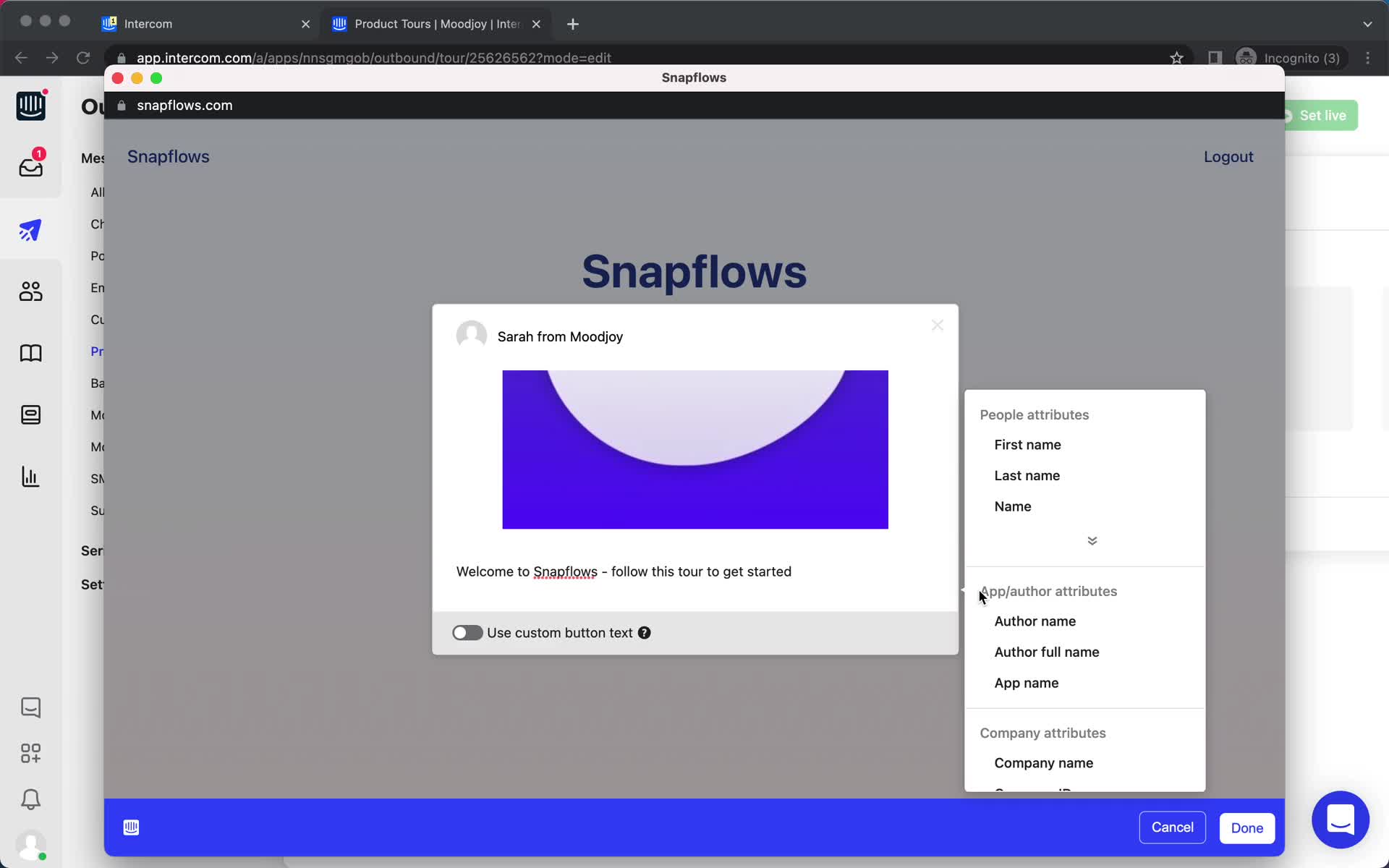
Task: Click the Set live button in top right
Action: click(x=1322, y=115)
